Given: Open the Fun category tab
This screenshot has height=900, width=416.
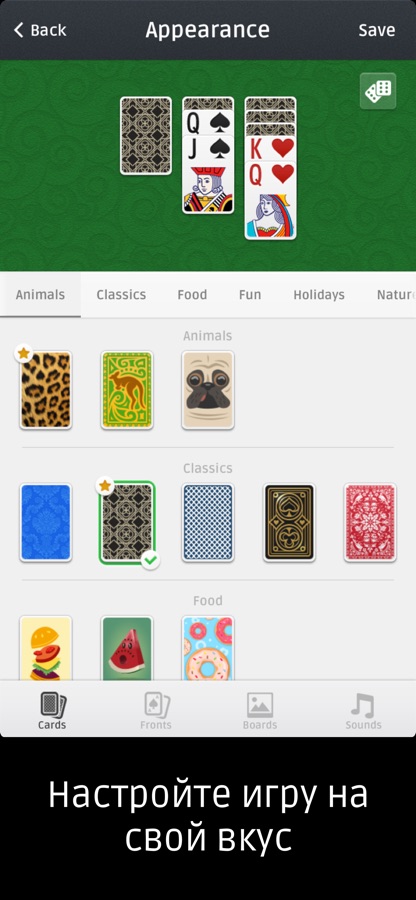Looking at the screenshot, I should tap(250, 294).
